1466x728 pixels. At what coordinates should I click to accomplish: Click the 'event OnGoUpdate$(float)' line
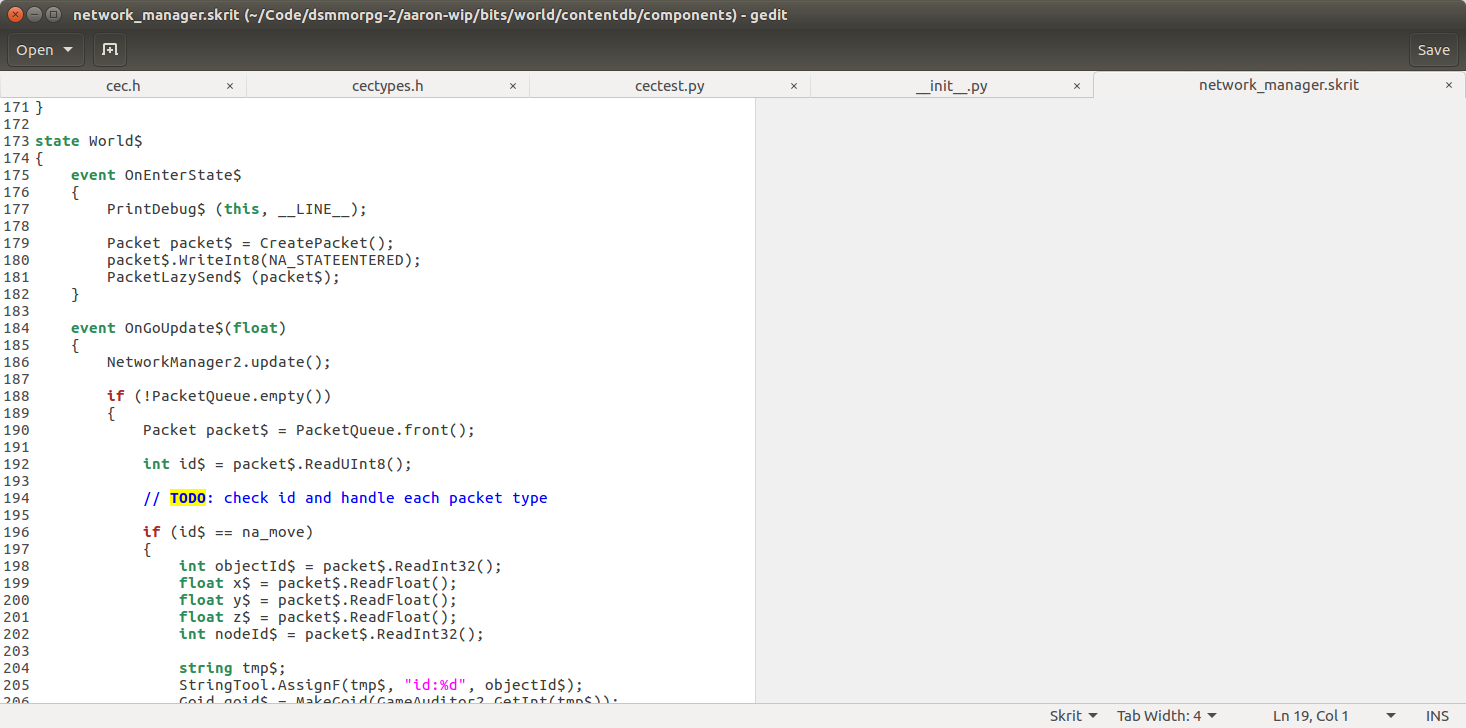pos(179,328)
